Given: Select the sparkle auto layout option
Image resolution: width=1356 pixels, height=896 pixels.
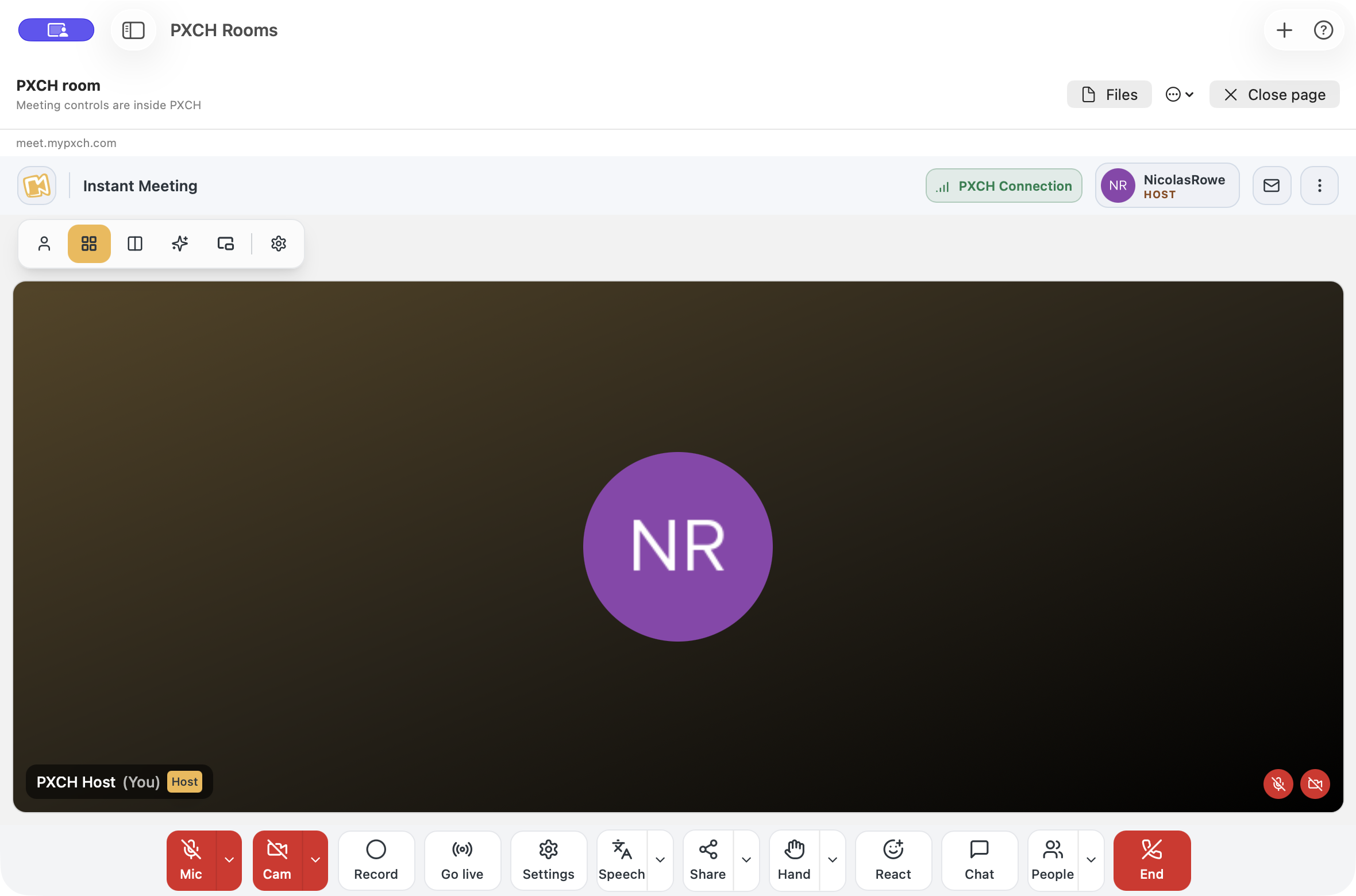Looking at the screenshot, I should coord(180,244).
